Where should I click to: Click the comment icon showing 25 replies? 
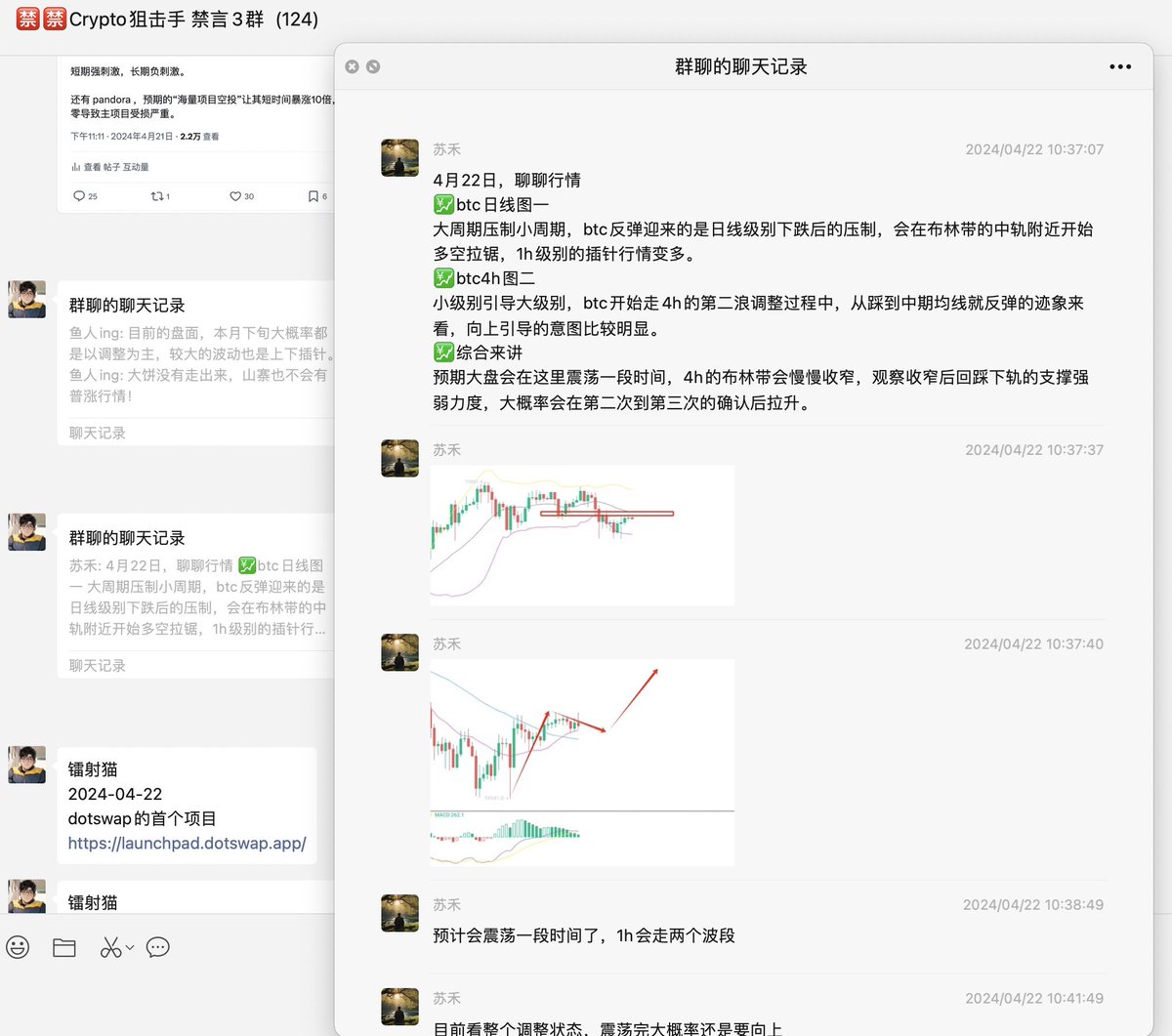point(79,196)
